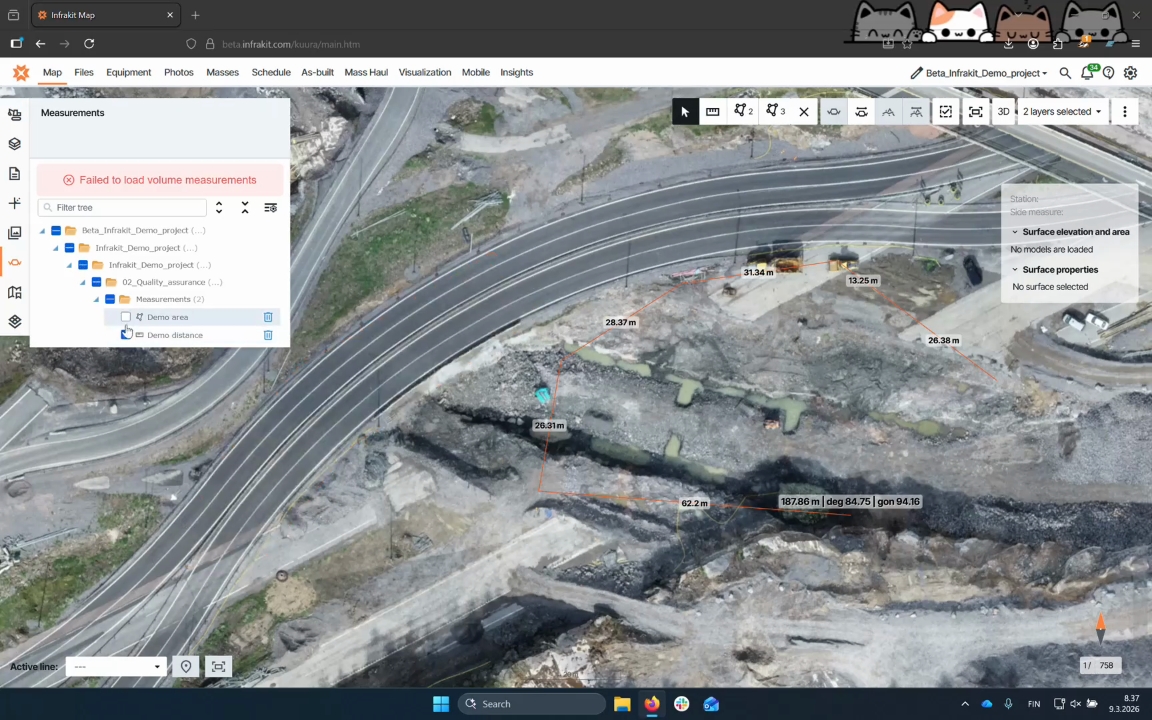Select the Demo distance tree item
The image size is (1152, 720).
point(174,335)
